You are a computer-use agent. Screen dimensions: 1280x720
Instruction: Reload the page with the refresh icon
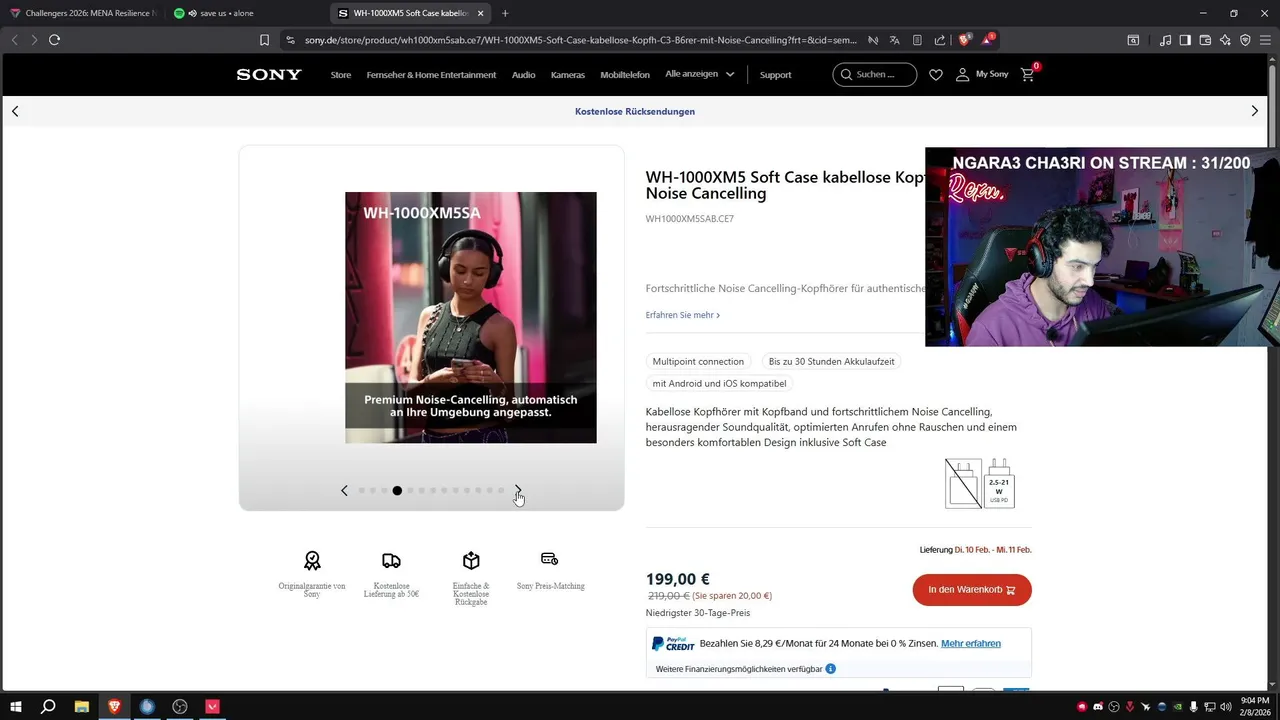tap(54, 40)
